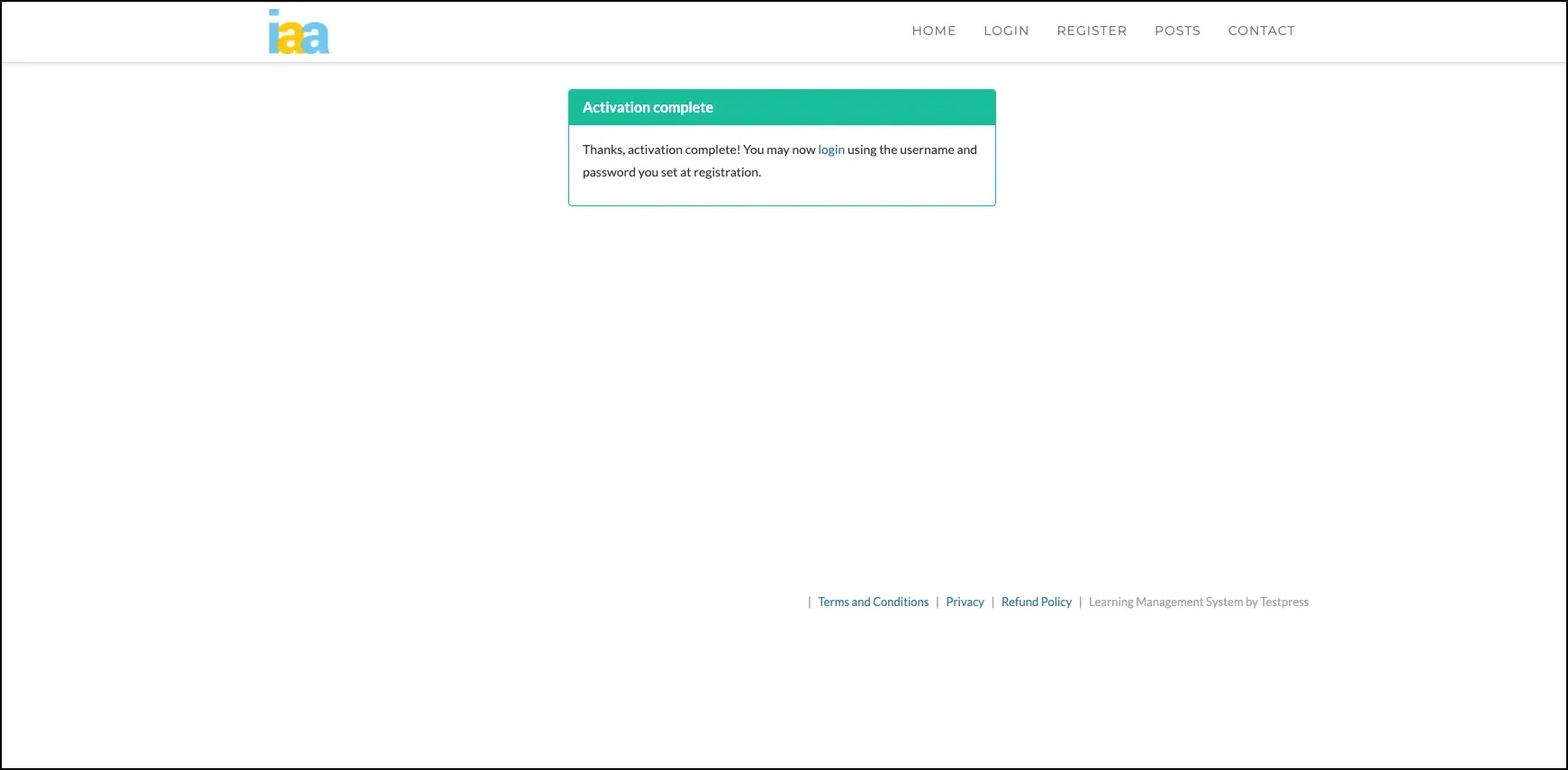This screenshot has width=1568, height=770.
Task: Open the POSTS navigation item
Action: tap(1177, 31)
